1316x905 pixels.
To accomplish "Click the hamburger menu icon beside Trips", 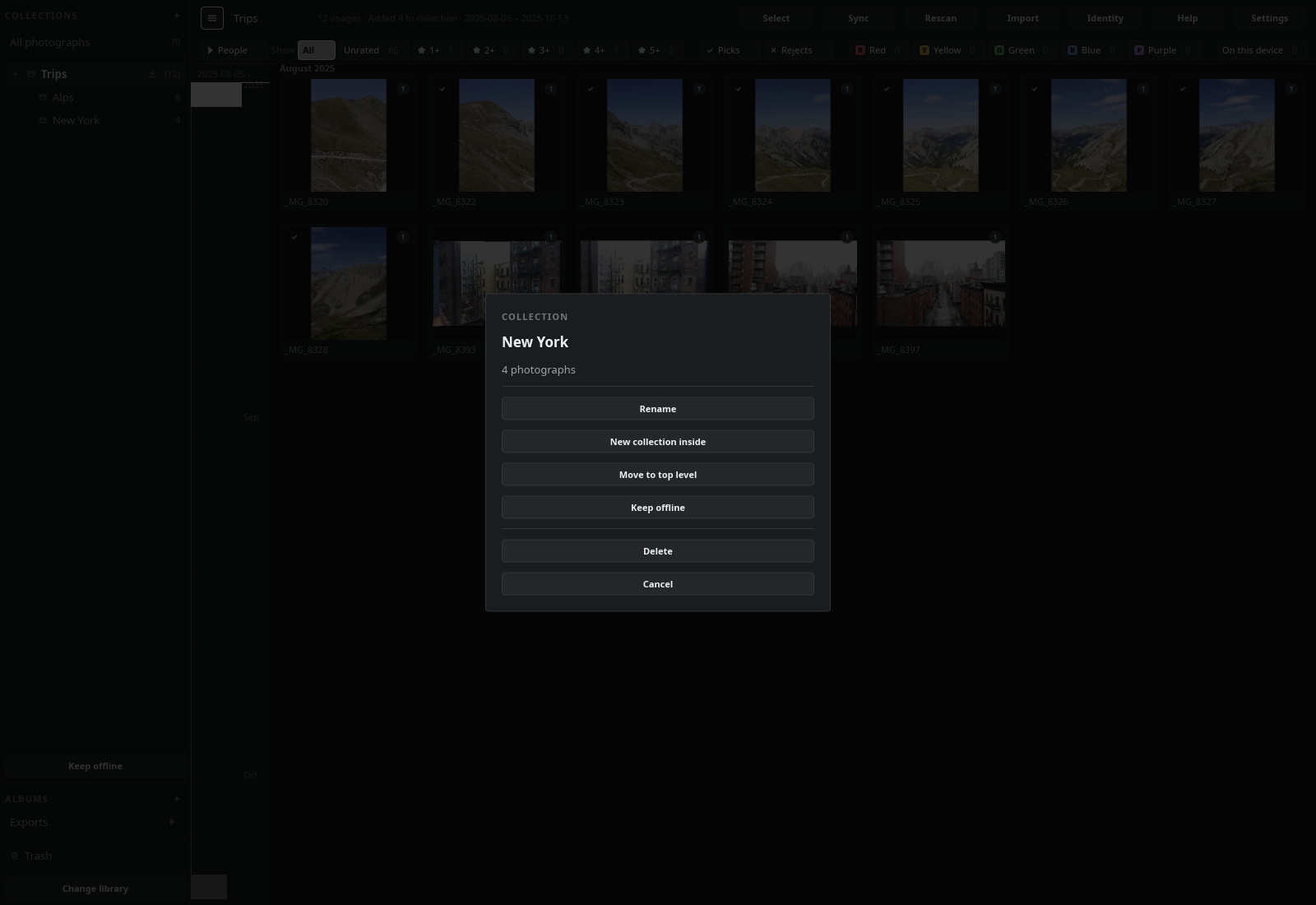I will point(211,18).
